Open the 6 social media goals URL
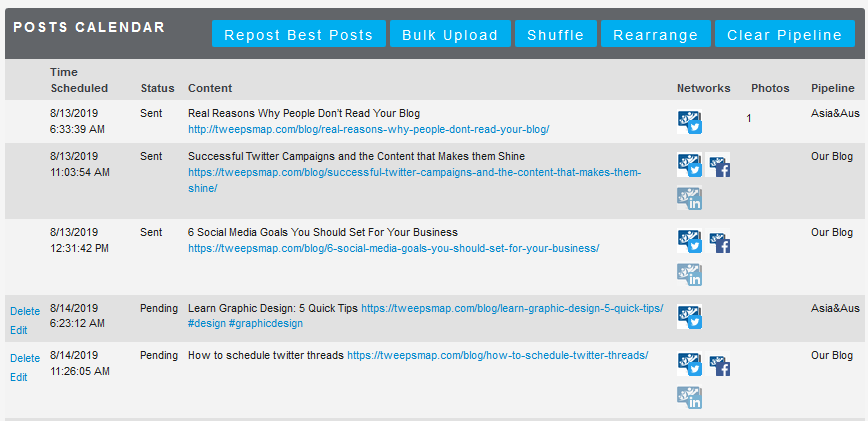This screenshot has height=421, width=868. (x=393, y=248)
